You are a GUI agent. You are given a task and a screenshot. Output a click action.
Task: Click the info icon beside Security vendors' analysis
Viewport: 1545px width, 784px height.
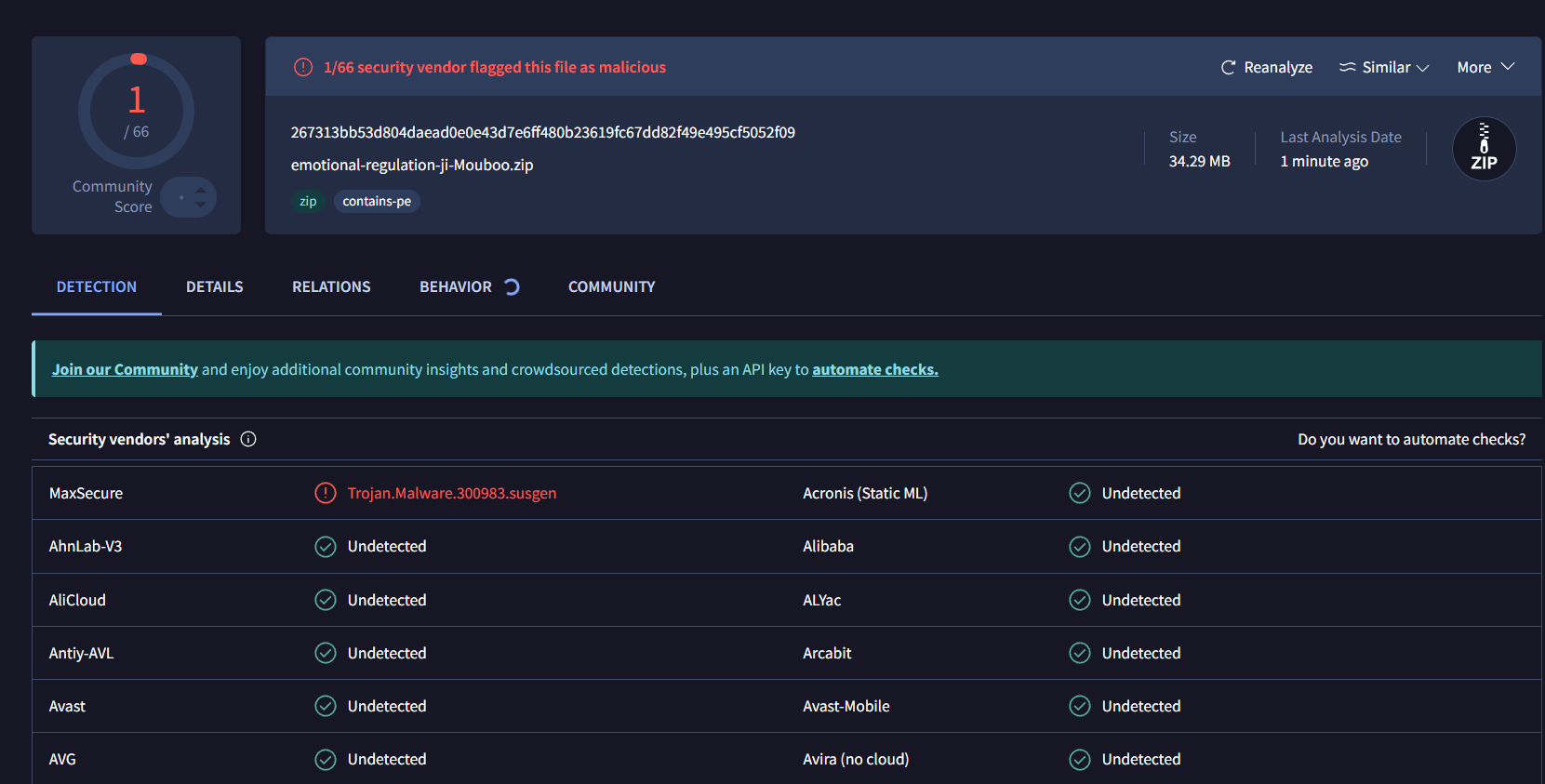tap(248, 439)
